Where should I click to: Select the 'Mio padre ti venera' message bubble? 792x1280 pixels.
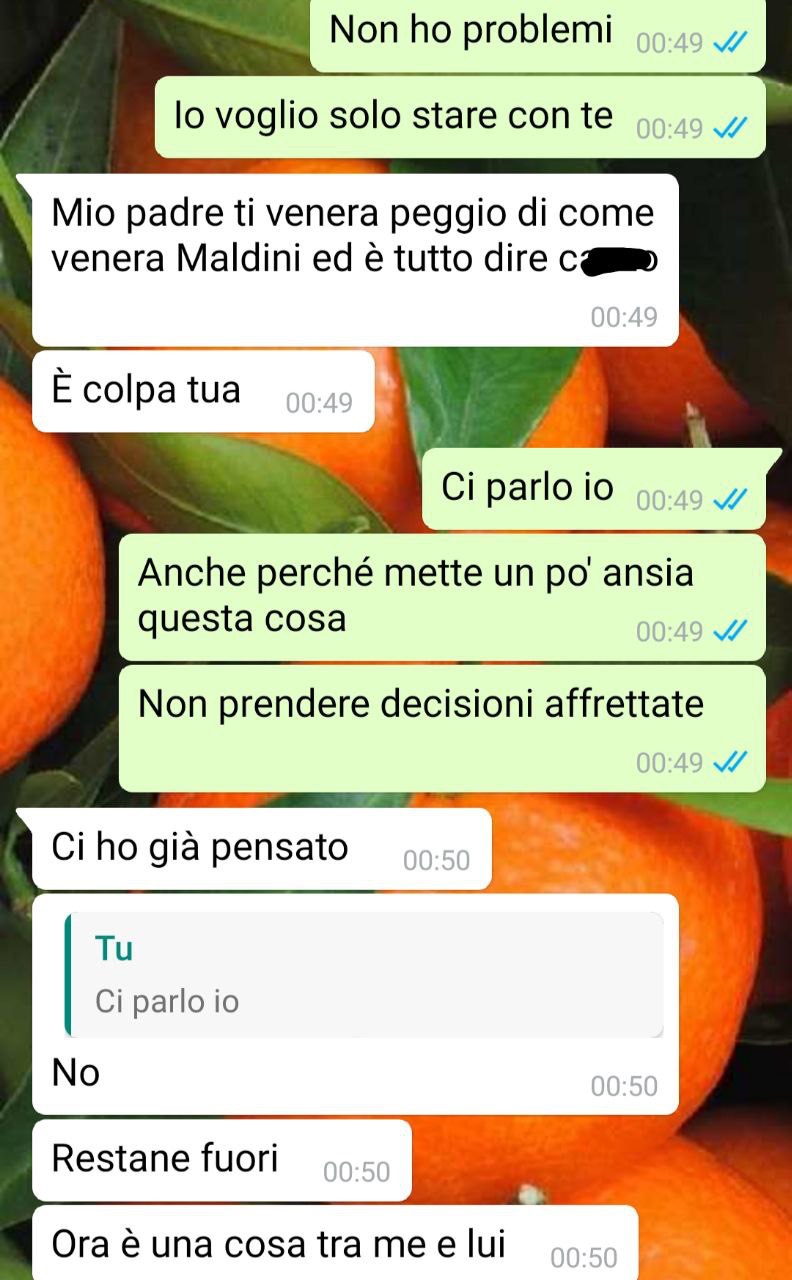356,260
